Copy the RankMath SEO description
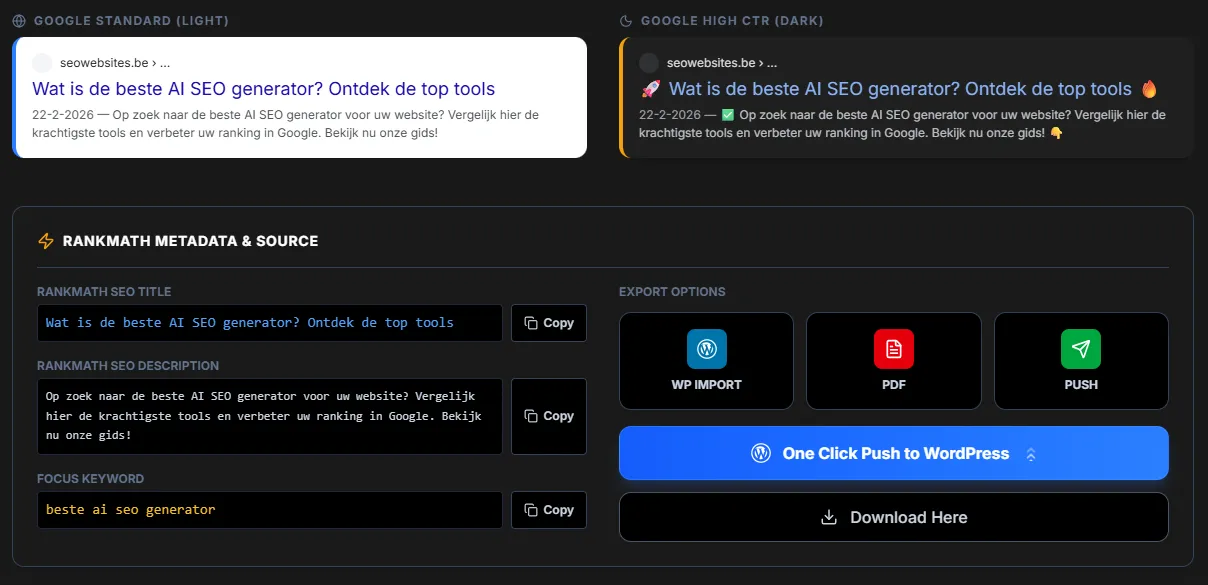 tap(549, 416)
